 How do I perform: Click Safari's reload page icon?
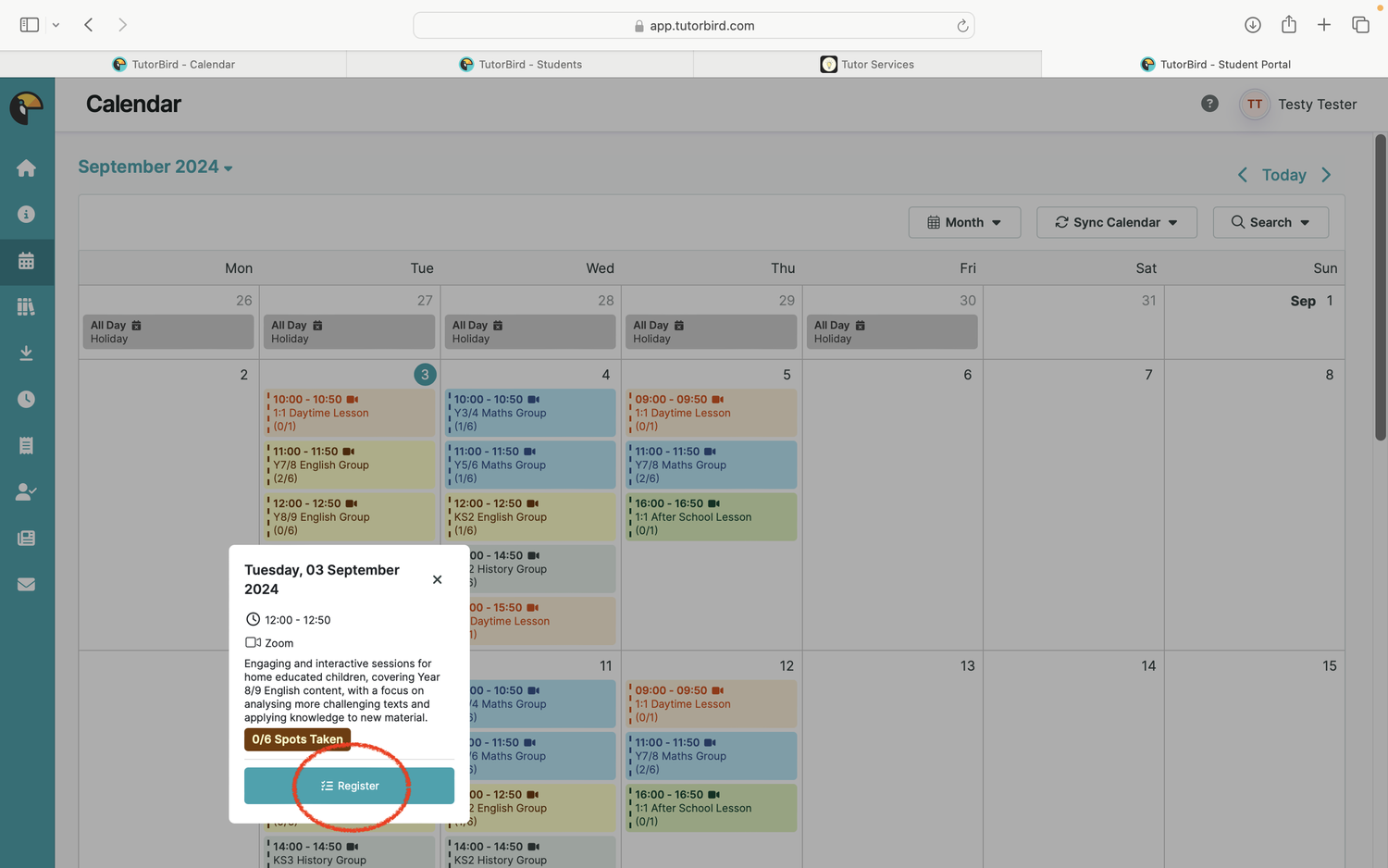point(962,26)
